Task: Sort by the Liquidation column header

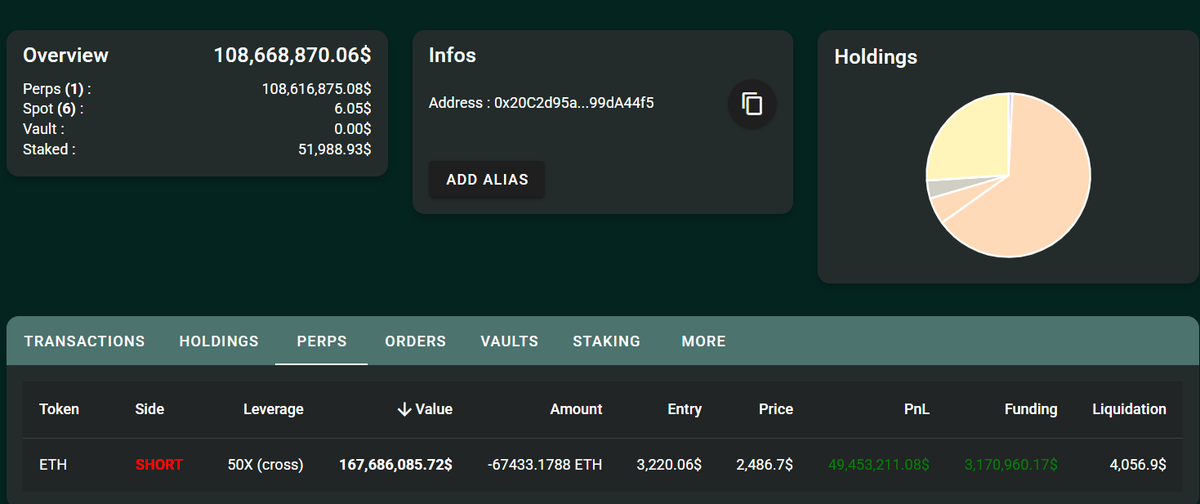Action: click(1129, 409)
